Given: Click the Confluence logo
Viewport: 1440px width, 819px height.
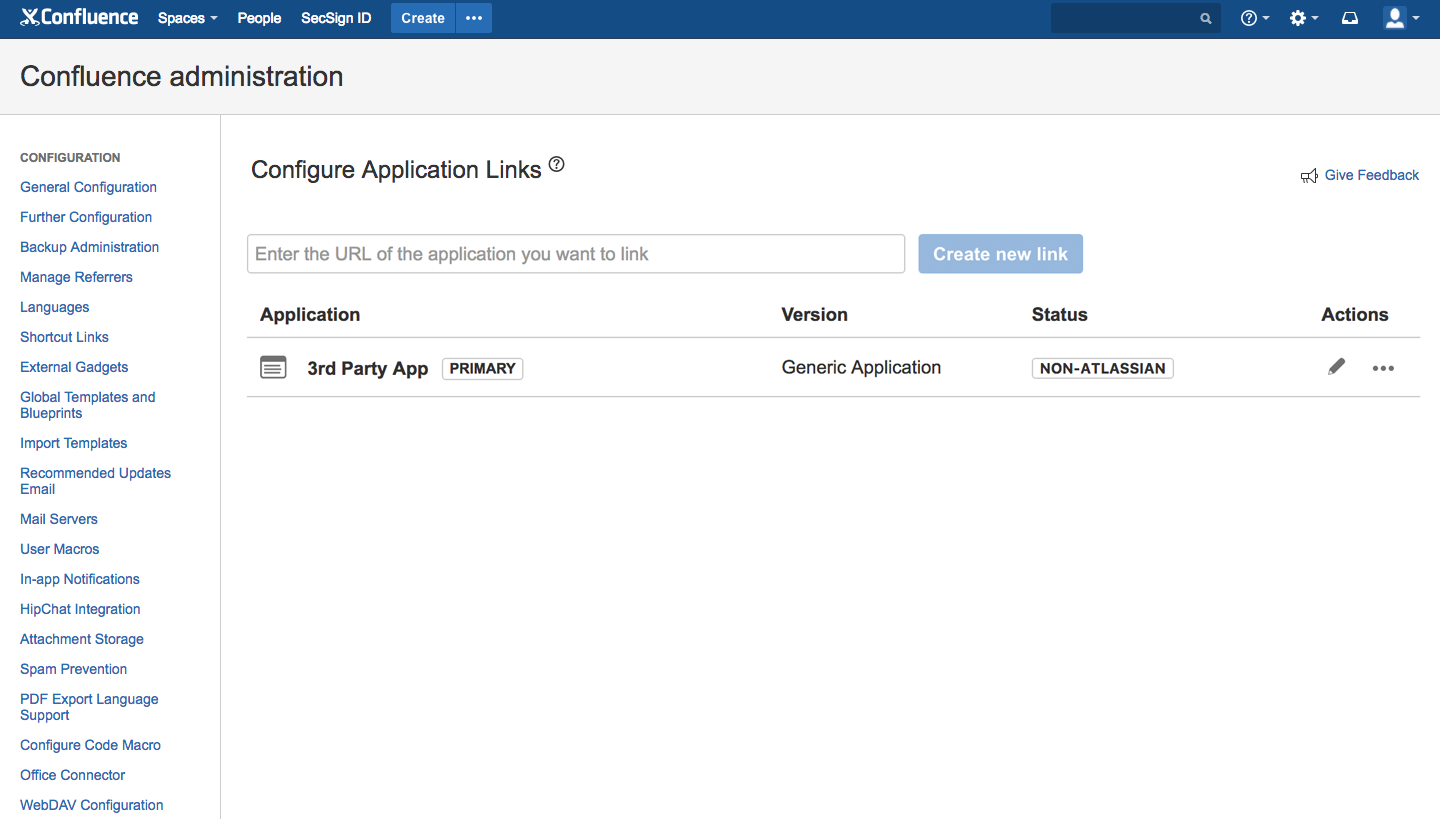Looking at the screenshot, I should point(79,17).
